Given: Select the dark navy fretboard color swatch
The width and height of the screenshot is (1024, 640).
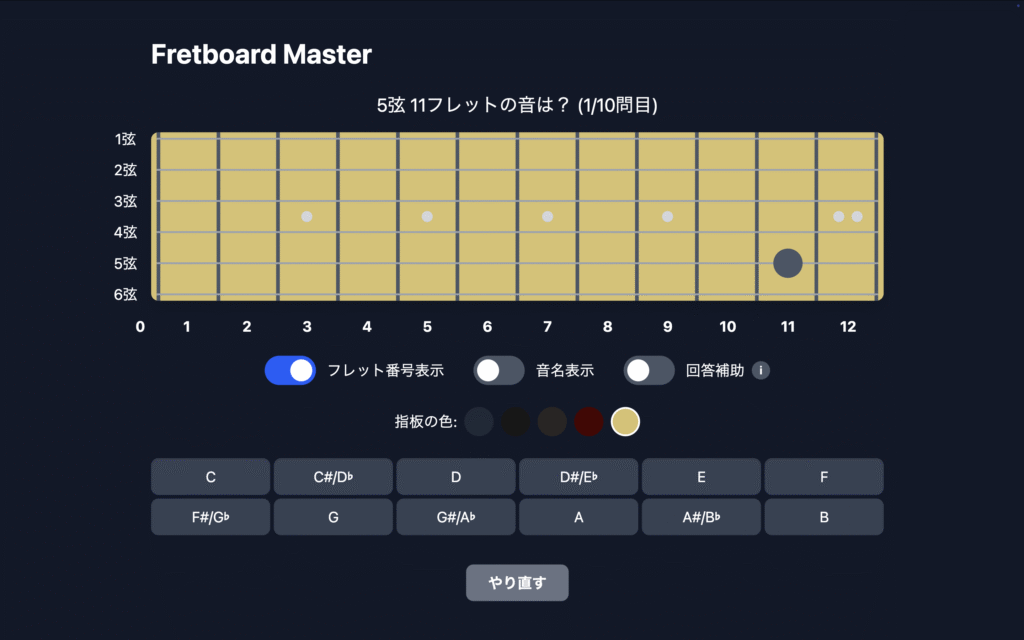Looking at the screenshot, I should point(479,422).
